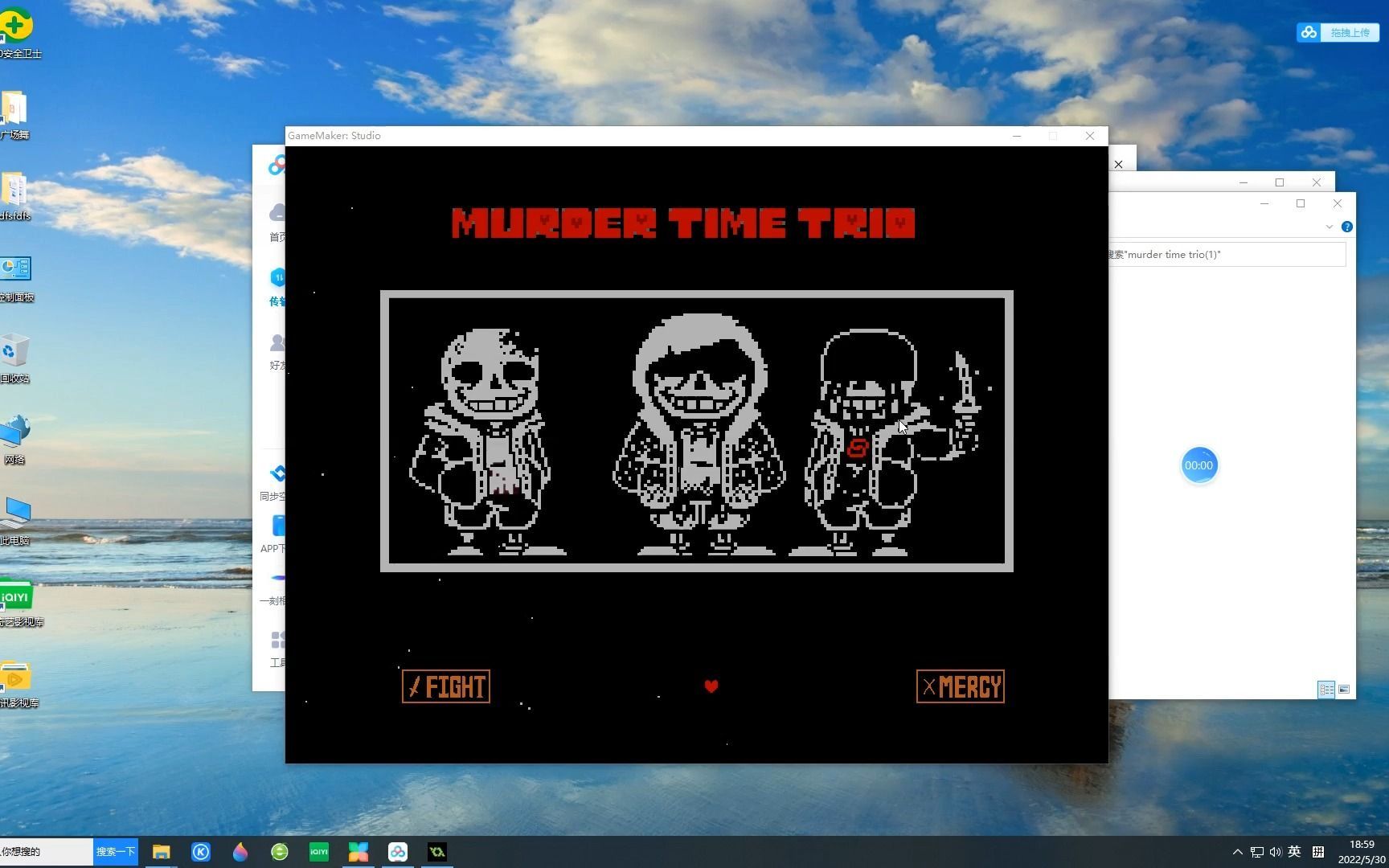Open the This PC (此电脑) desktop icon
Viewport: 1389px width, 868px height.
coord(14,522)
